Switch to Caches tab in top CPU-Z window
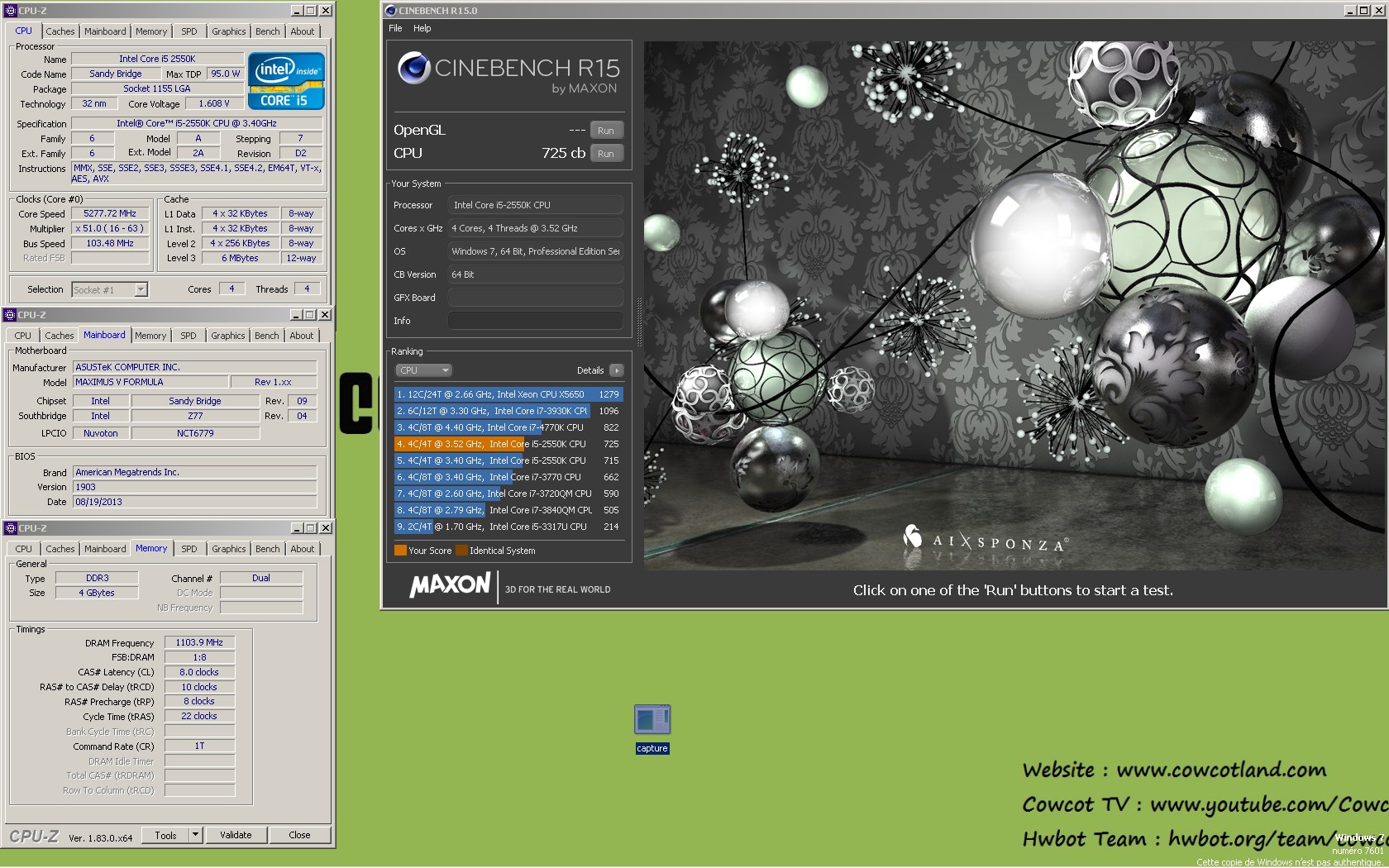The height and width of the screenshot is (868, 1389). (60, 31)
